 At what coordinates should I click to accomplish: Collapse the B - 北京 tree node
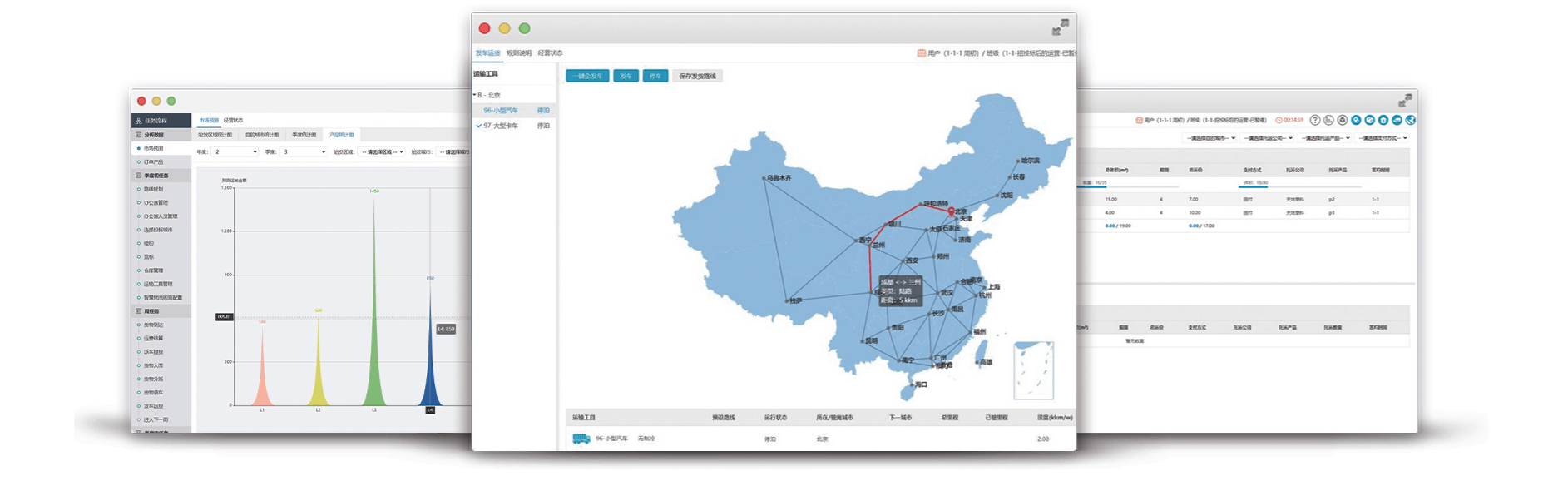point(475,95)
